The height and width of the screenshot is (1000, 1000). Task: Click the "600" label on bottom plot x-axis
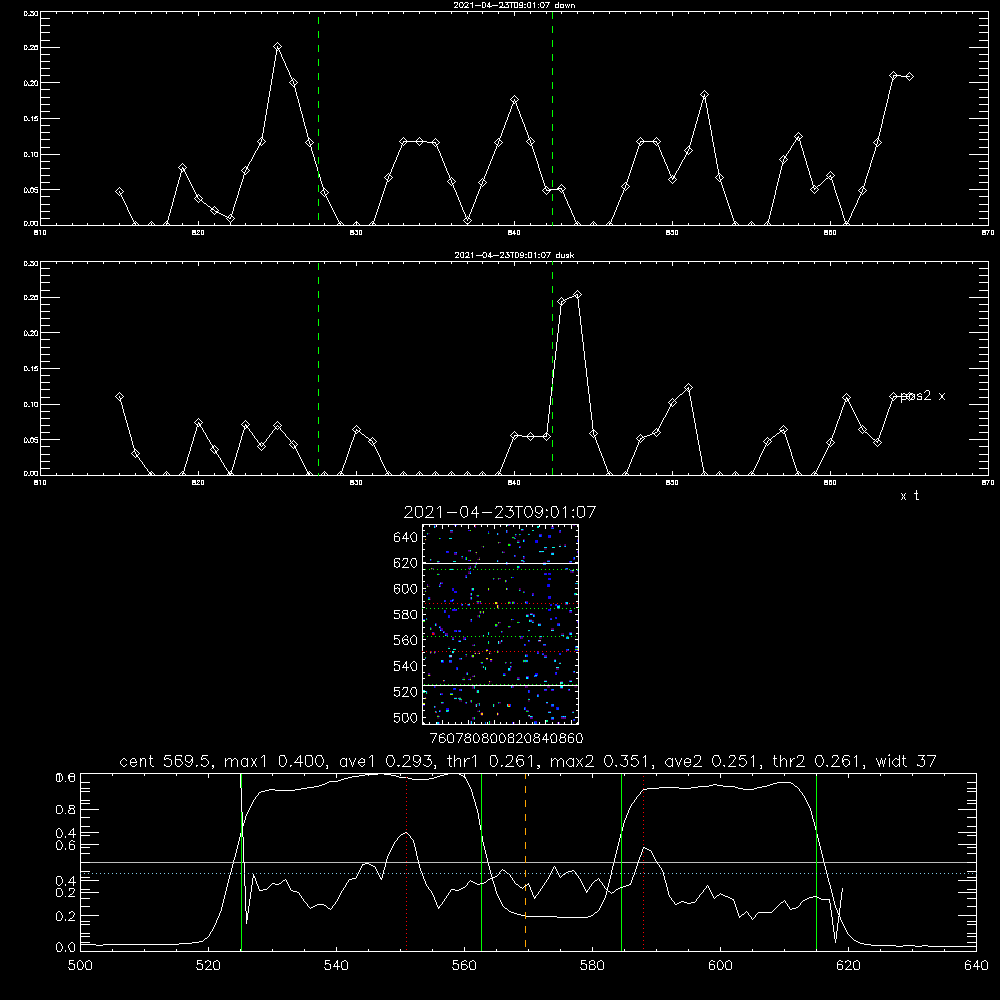point(720,966)
